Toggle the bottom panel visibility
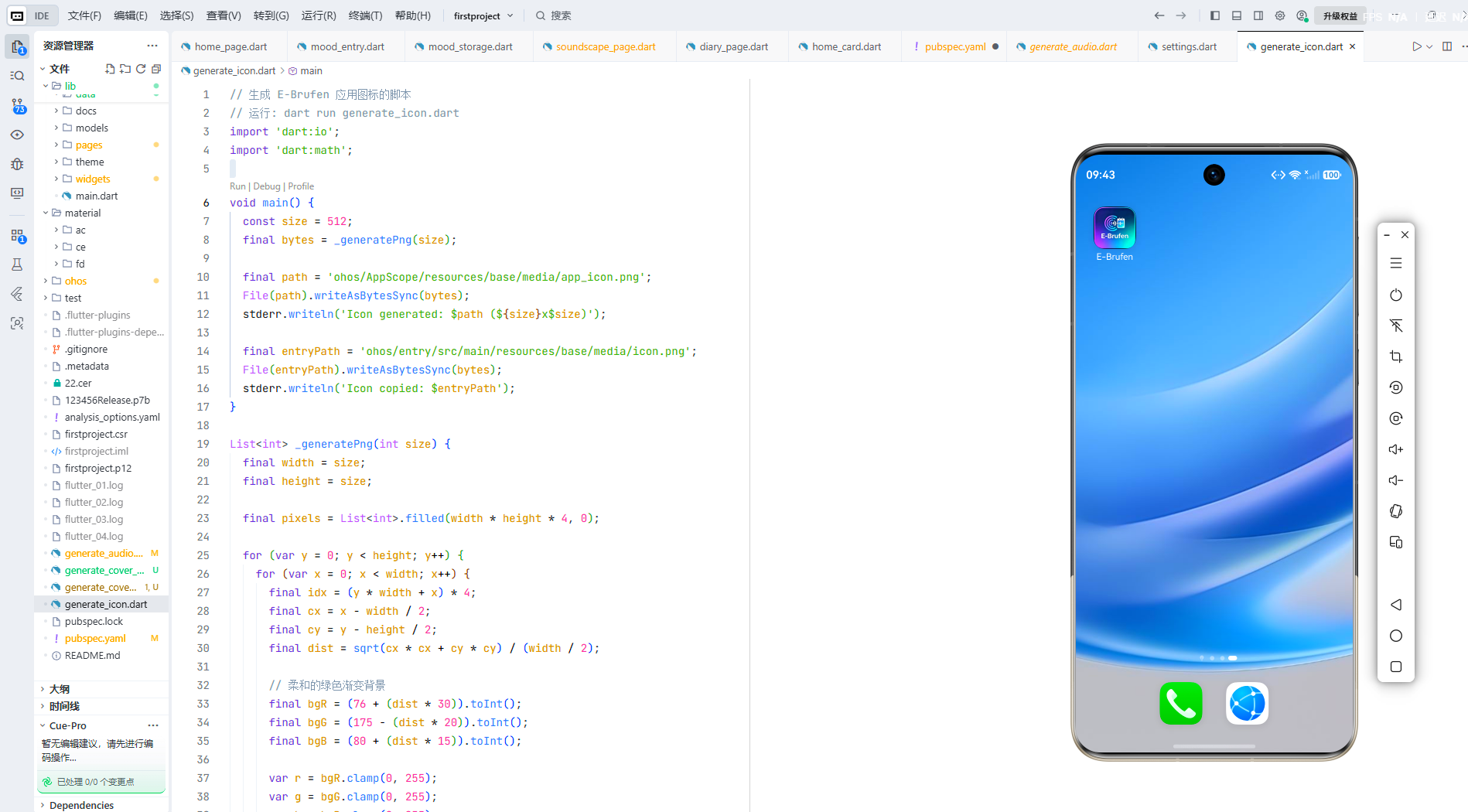1468x812 pixels. pyautogui.click(x=1237, y=15)
